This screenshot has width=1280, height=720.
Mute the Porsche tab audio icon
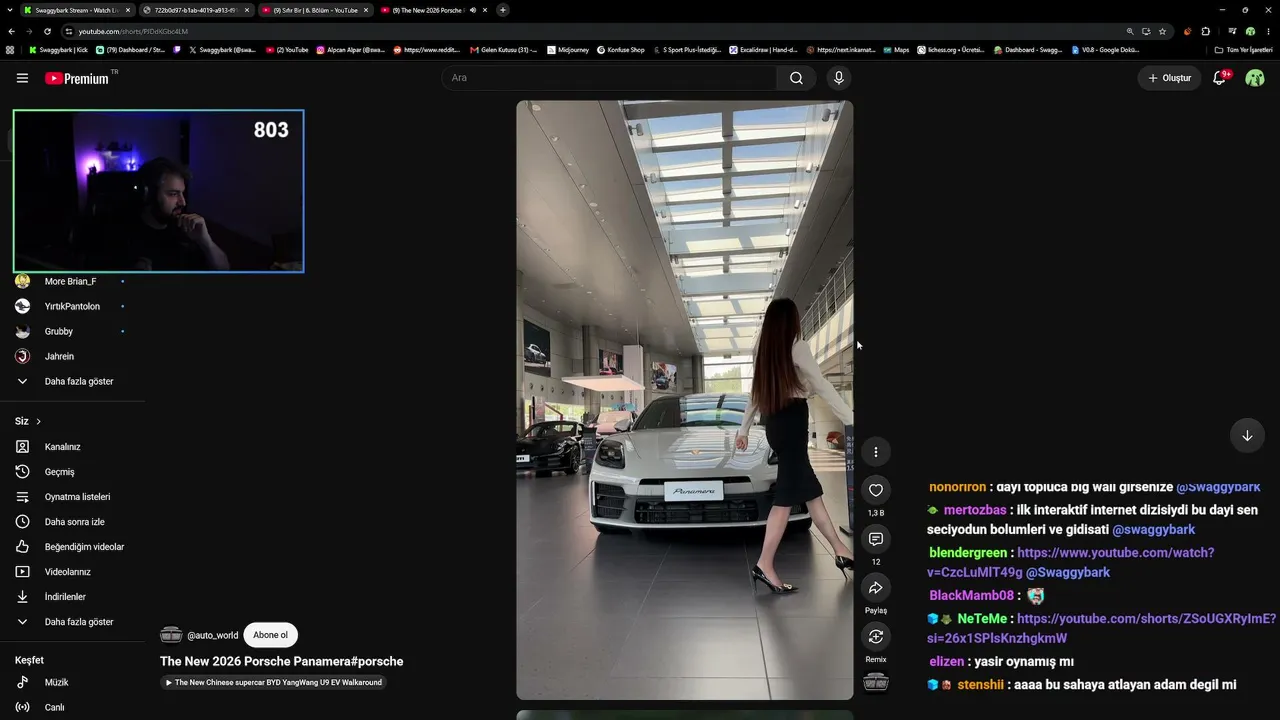473,10
